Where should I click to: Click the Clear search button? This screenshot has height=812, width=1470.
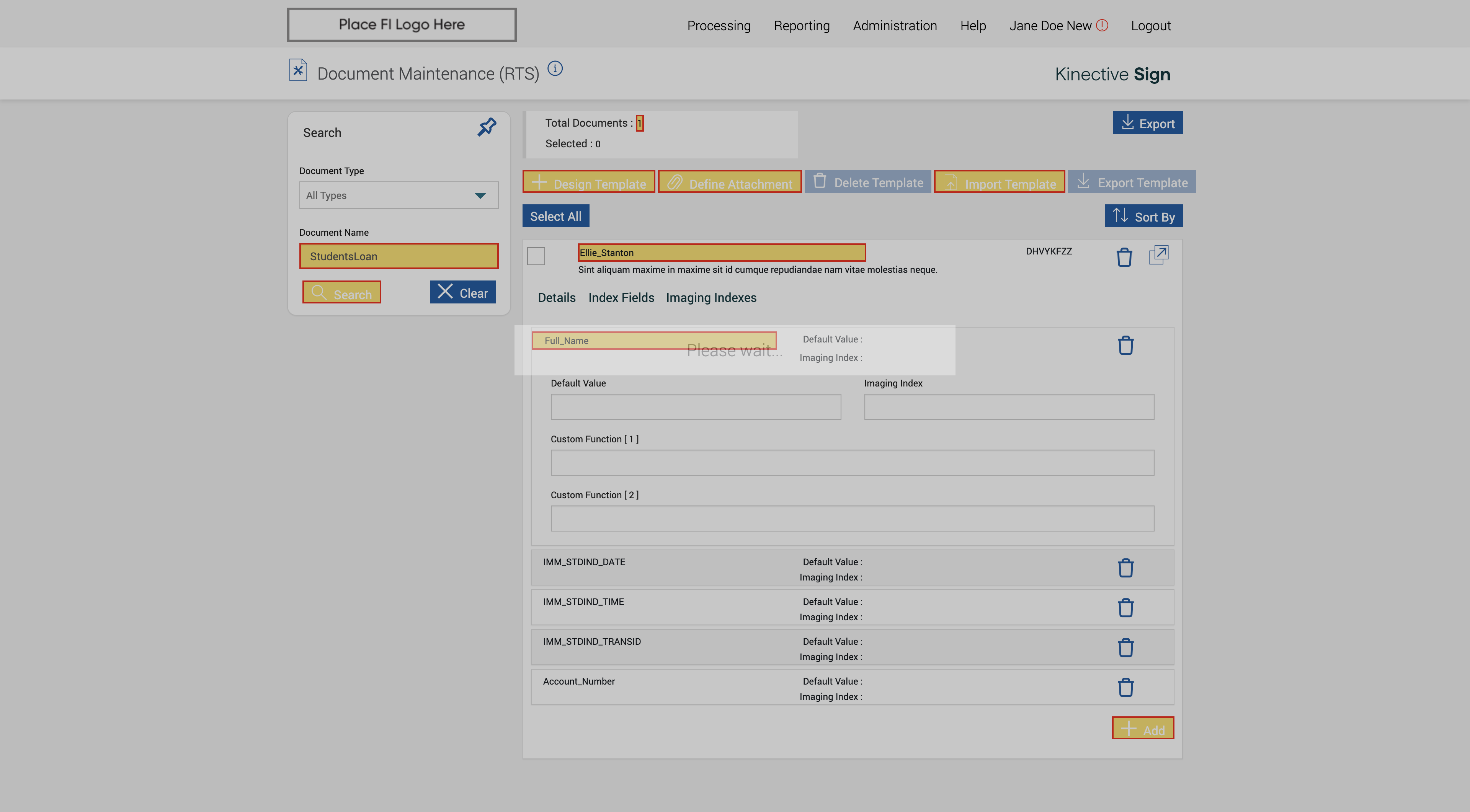462,292
